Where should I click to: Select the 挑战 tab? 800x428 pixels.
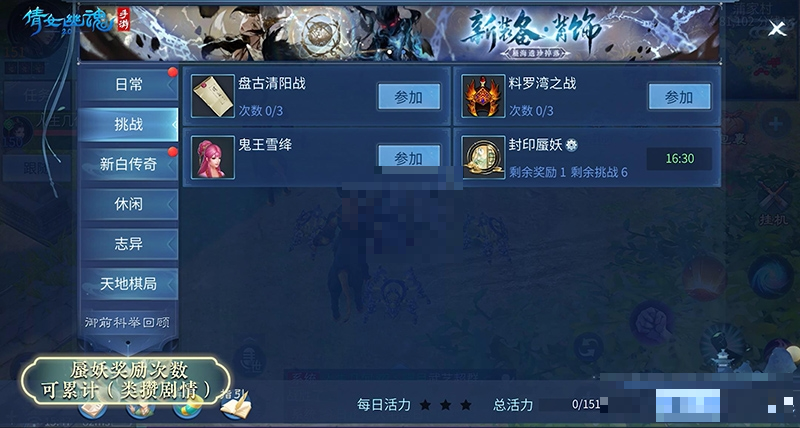[129, 124]
